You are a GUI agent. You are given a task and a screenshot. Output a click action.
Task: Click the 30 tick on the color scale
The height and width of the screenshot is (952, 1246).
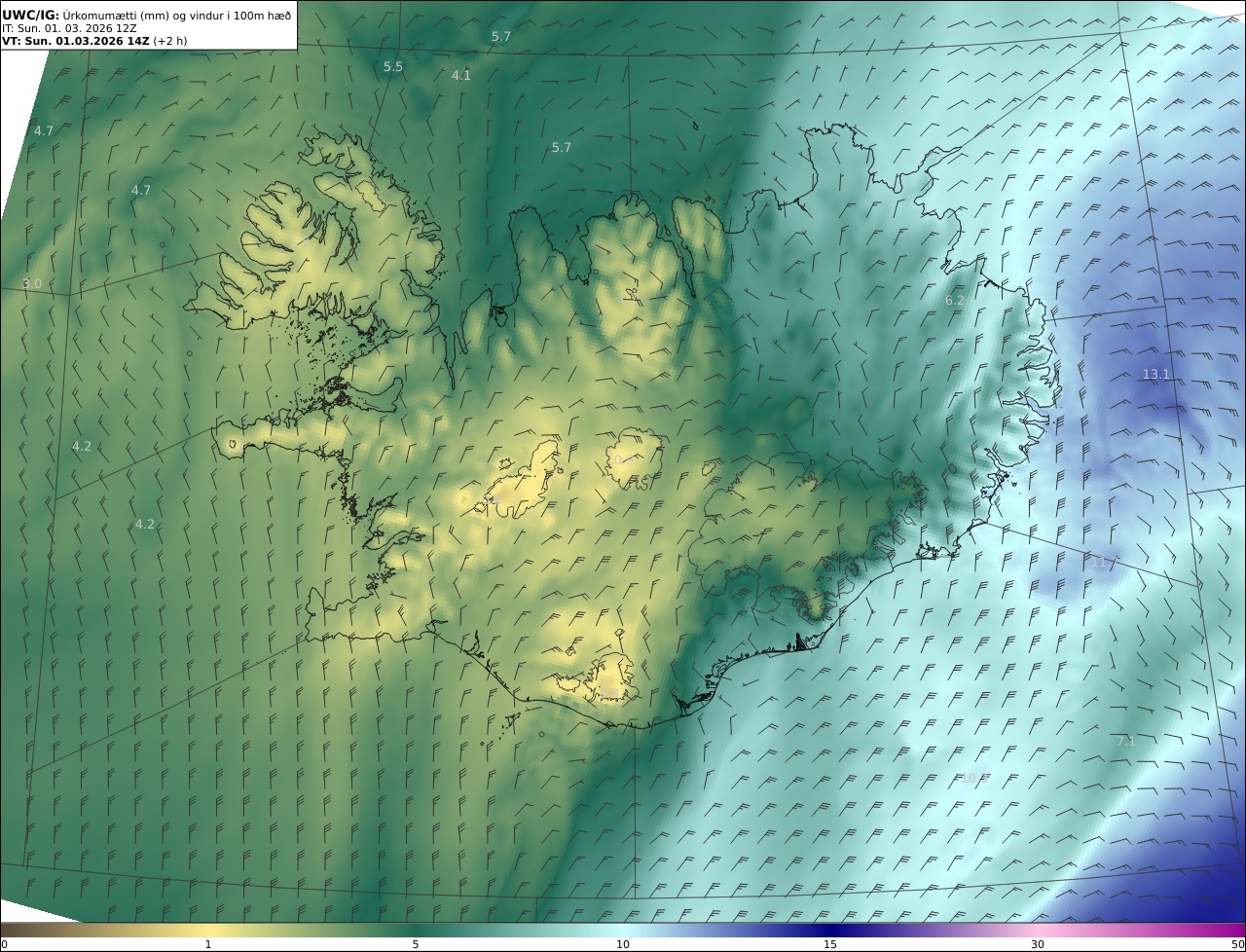coord(1038,944)
